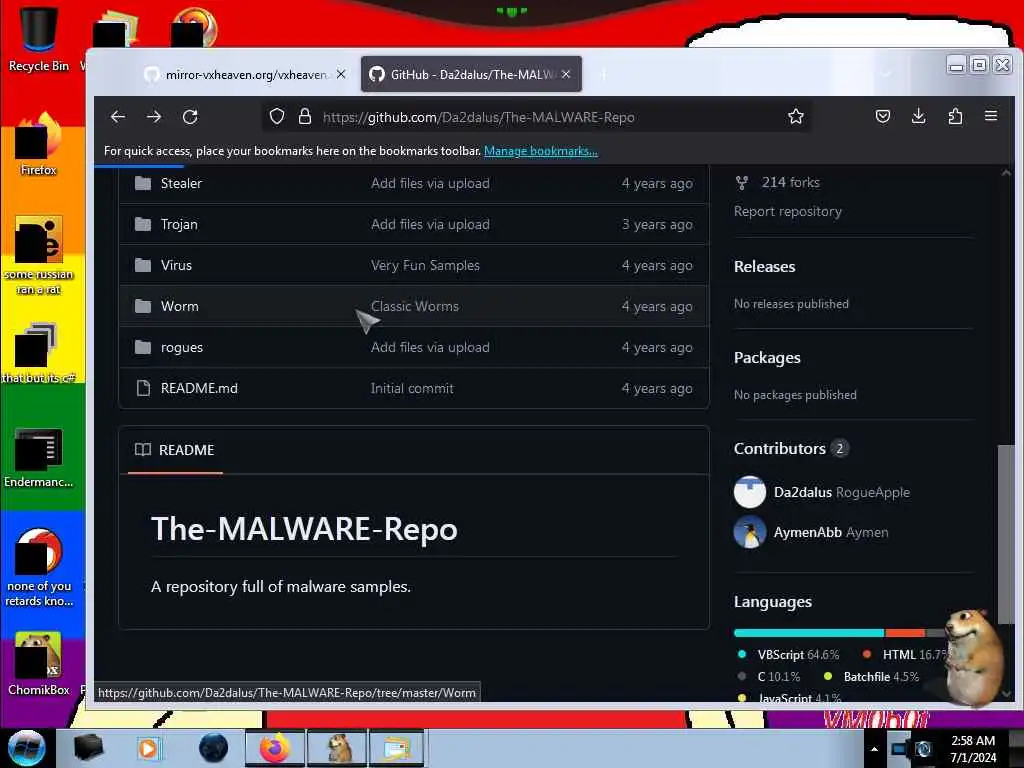The image size is (1024, 768).
Task: Open the Releases heading link
Action: [x=764, y=266]
